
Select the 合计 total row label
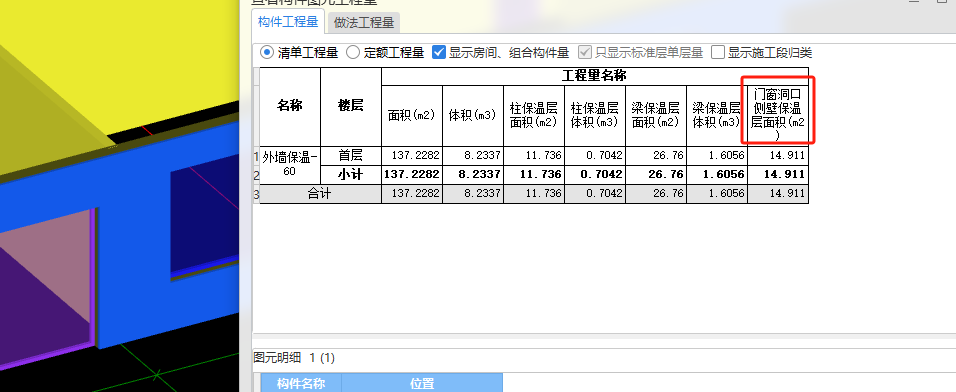tap(321, 194)
